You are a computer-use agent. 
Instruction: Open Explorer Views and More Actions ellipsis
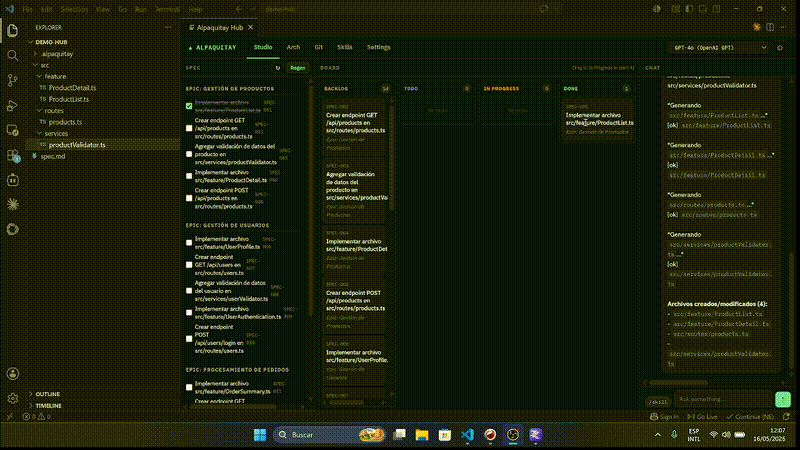[x=168, y=28]
